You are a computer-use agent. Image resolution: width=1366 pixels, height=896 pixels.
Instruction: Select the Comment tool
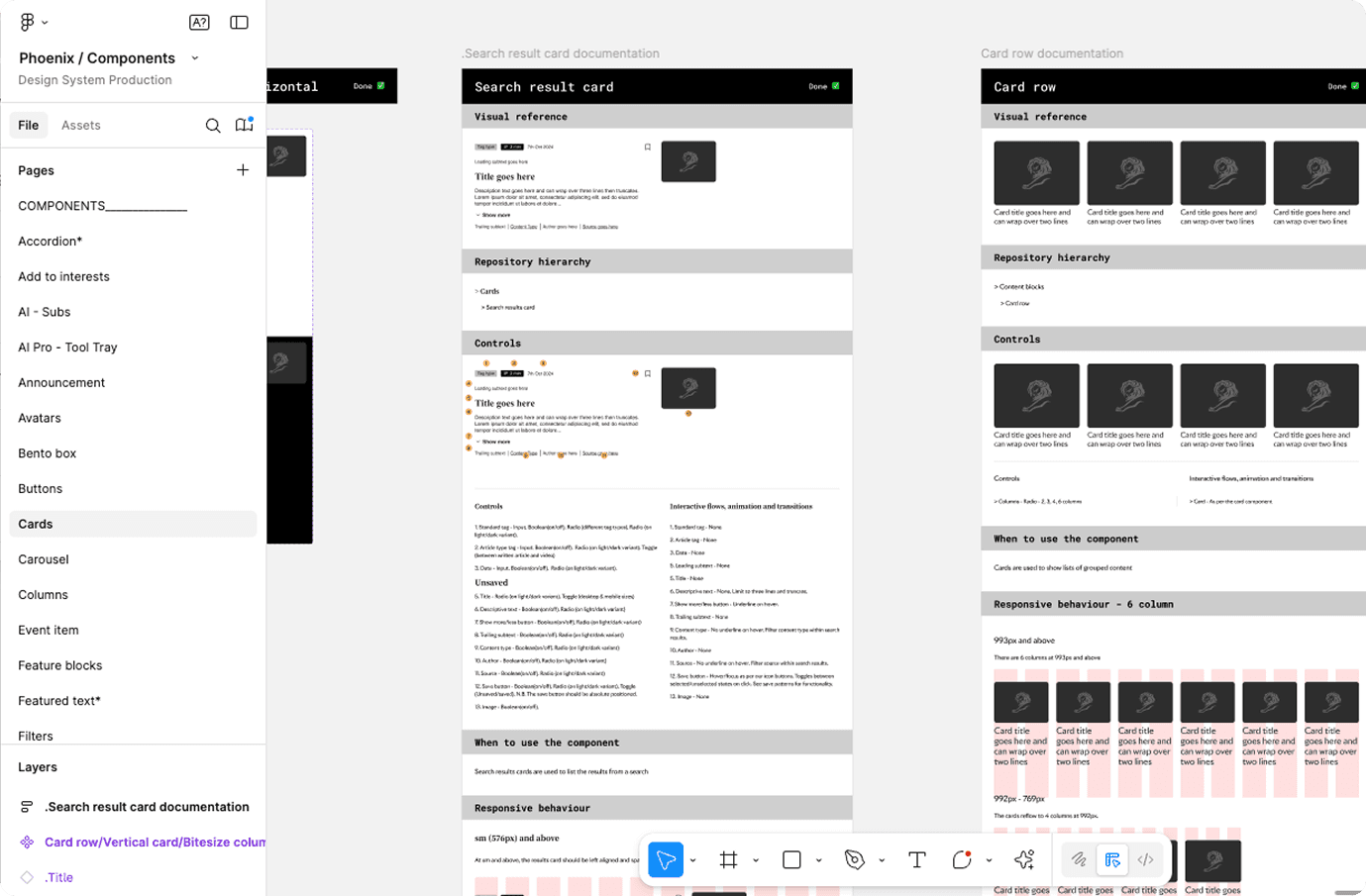point(961,859)
